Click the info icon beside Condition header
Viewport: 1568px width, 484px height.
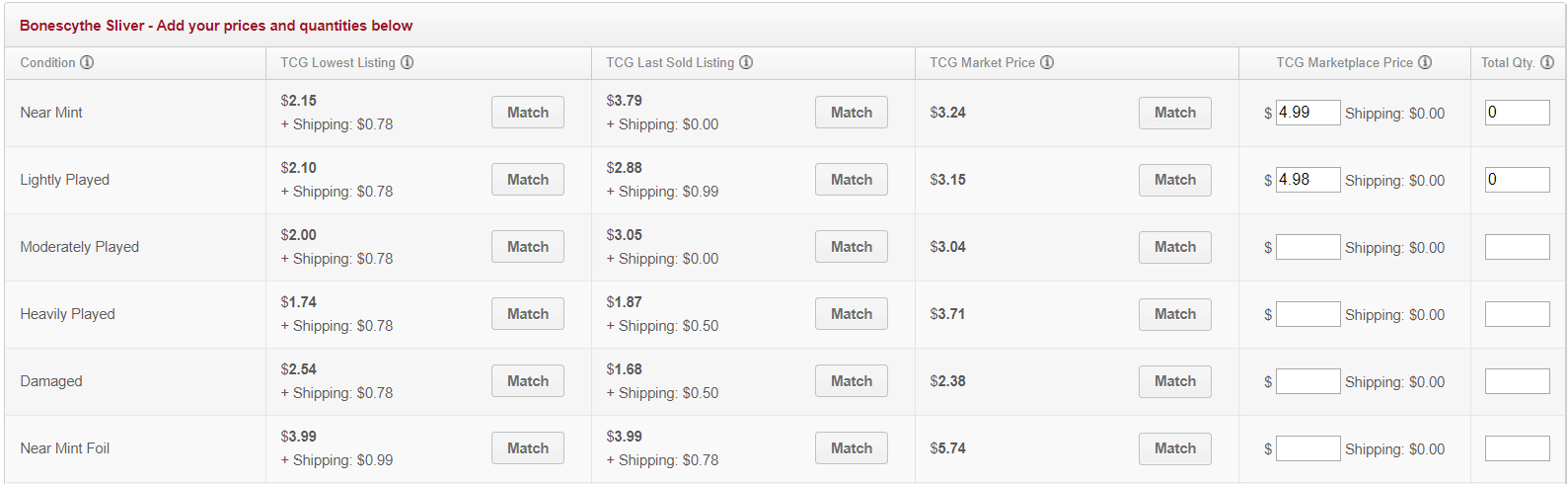87,62
